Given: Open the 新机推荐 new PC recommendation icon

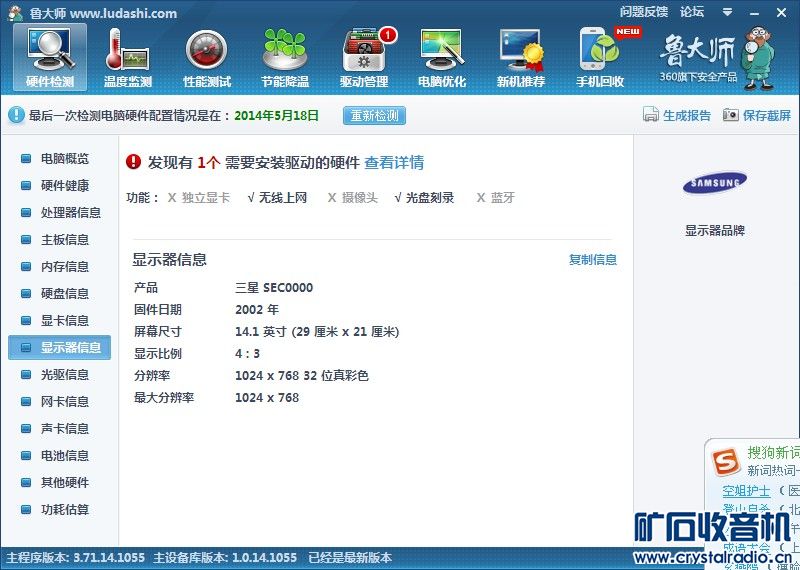Looking at the screenshot, I should tap(521, 57).
